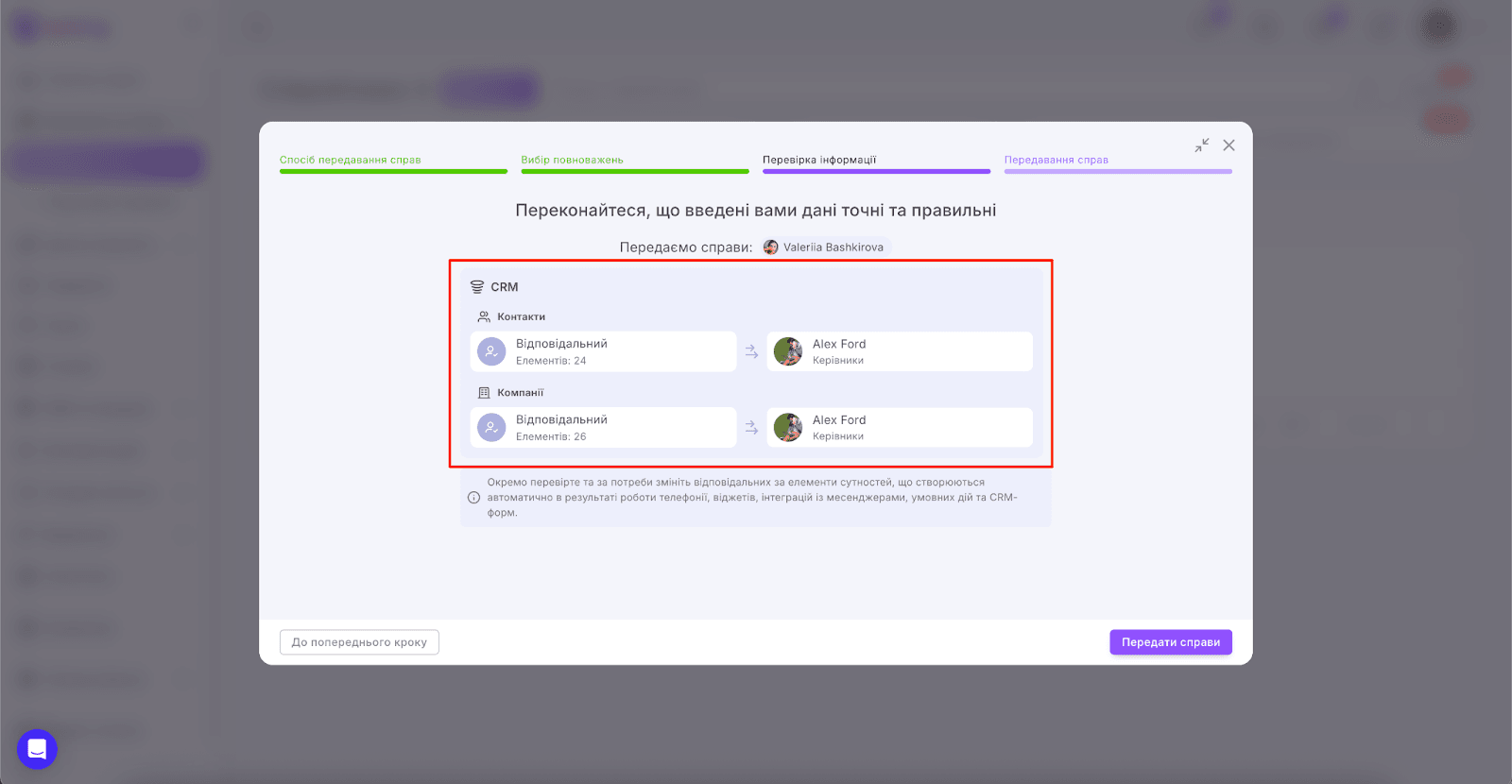This screenshot has width=1512, height=784.
Task: Click the CRM stack icon
Action: (477, 287)
